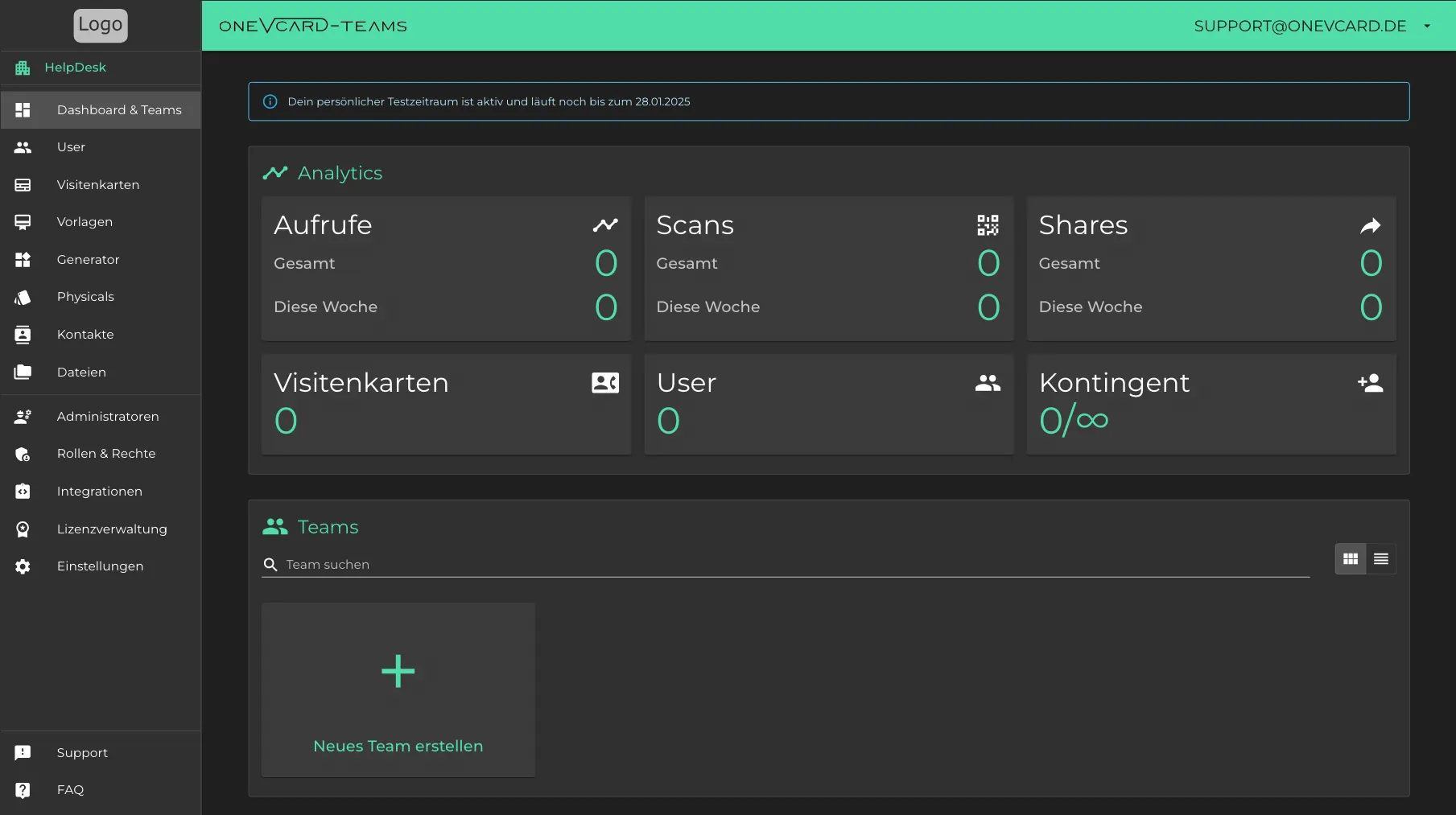
Task: Open Generator menu entry
Action: (x=101, y=259)
